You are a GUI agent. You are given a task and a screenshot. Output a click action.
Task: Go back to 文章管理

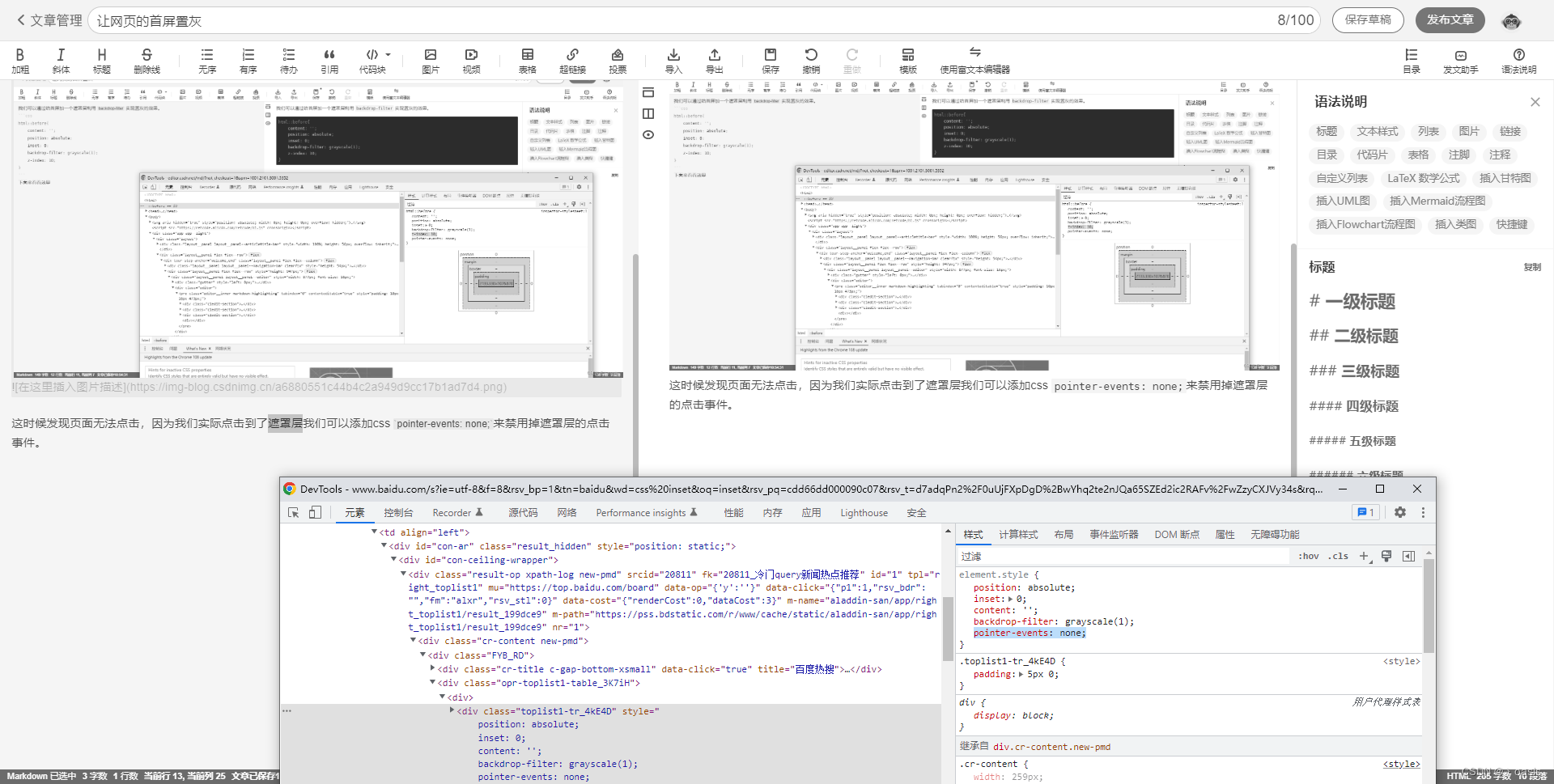(x=49, y=20)
